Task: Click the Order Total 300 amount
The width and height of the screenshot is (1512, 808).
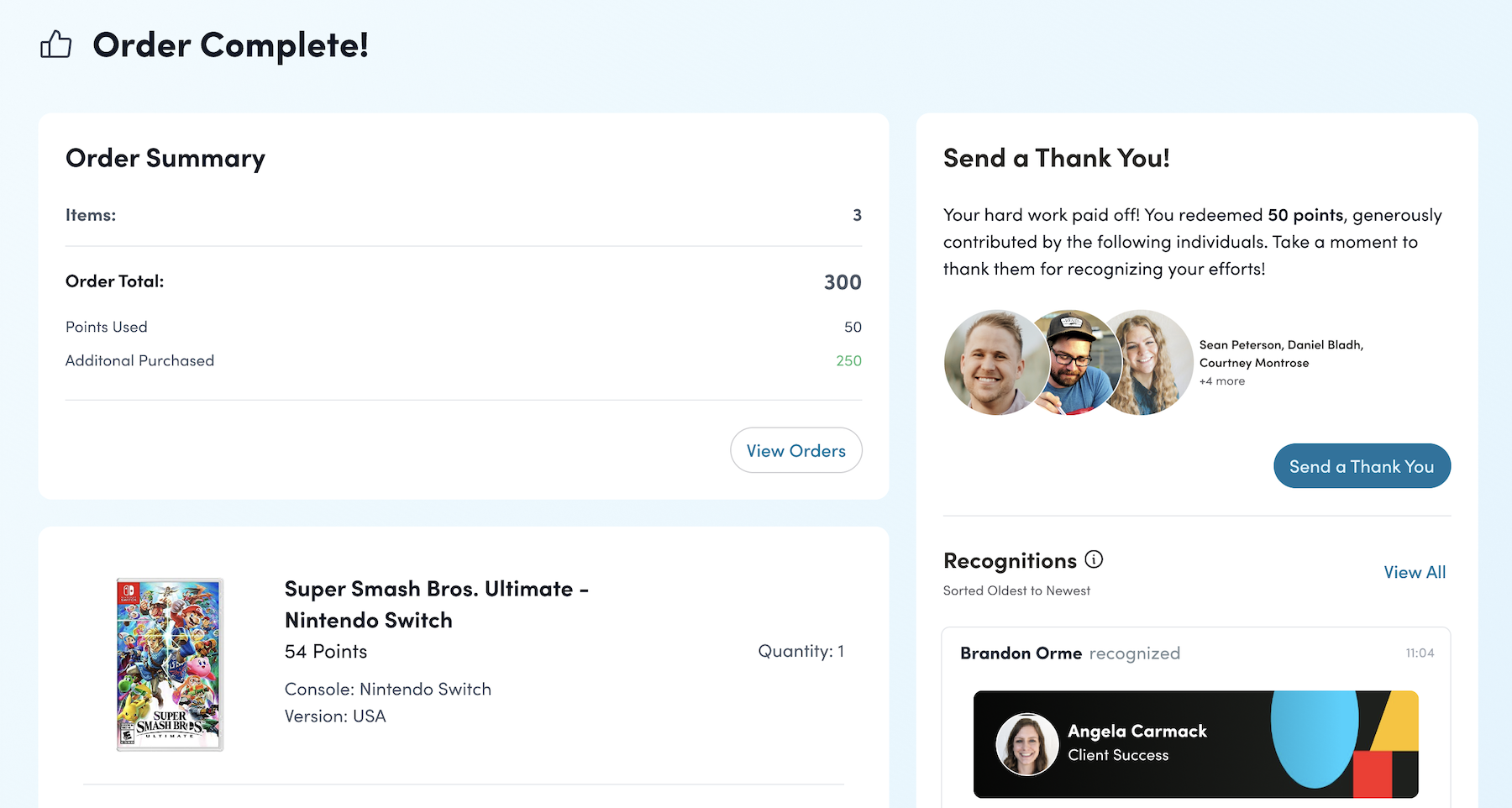Action: click(843, 282)
